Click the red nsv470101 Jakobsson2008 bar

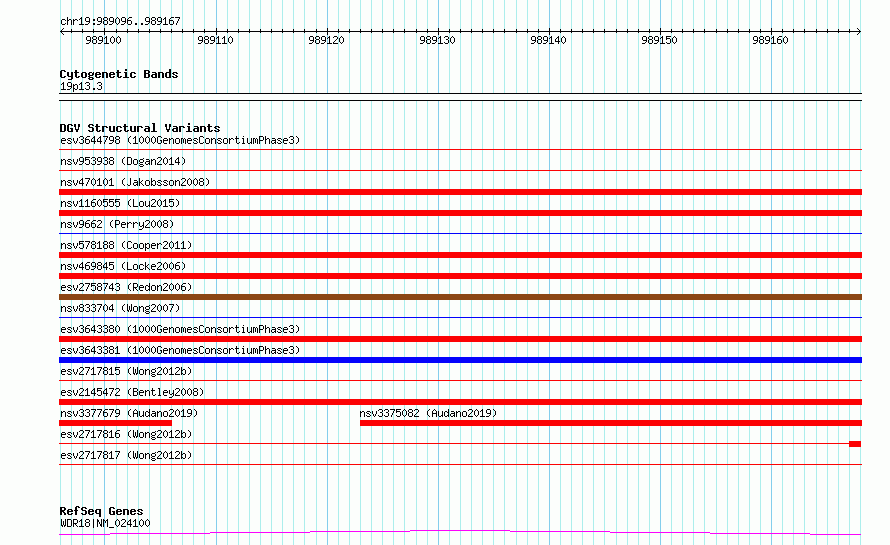pos(460,192)
